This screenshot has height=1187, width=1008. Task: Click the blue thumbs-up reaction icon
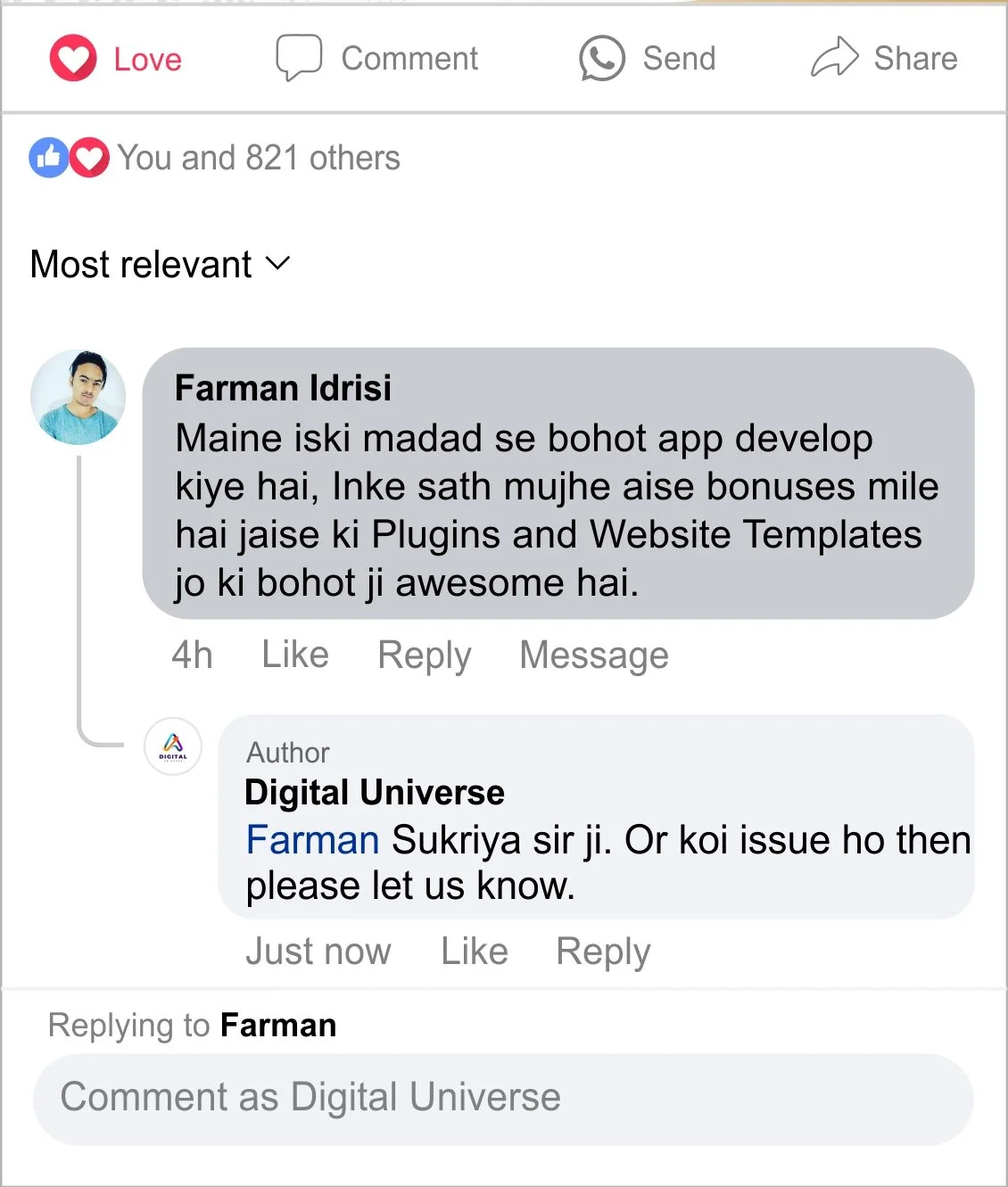[x=49, y=158]
